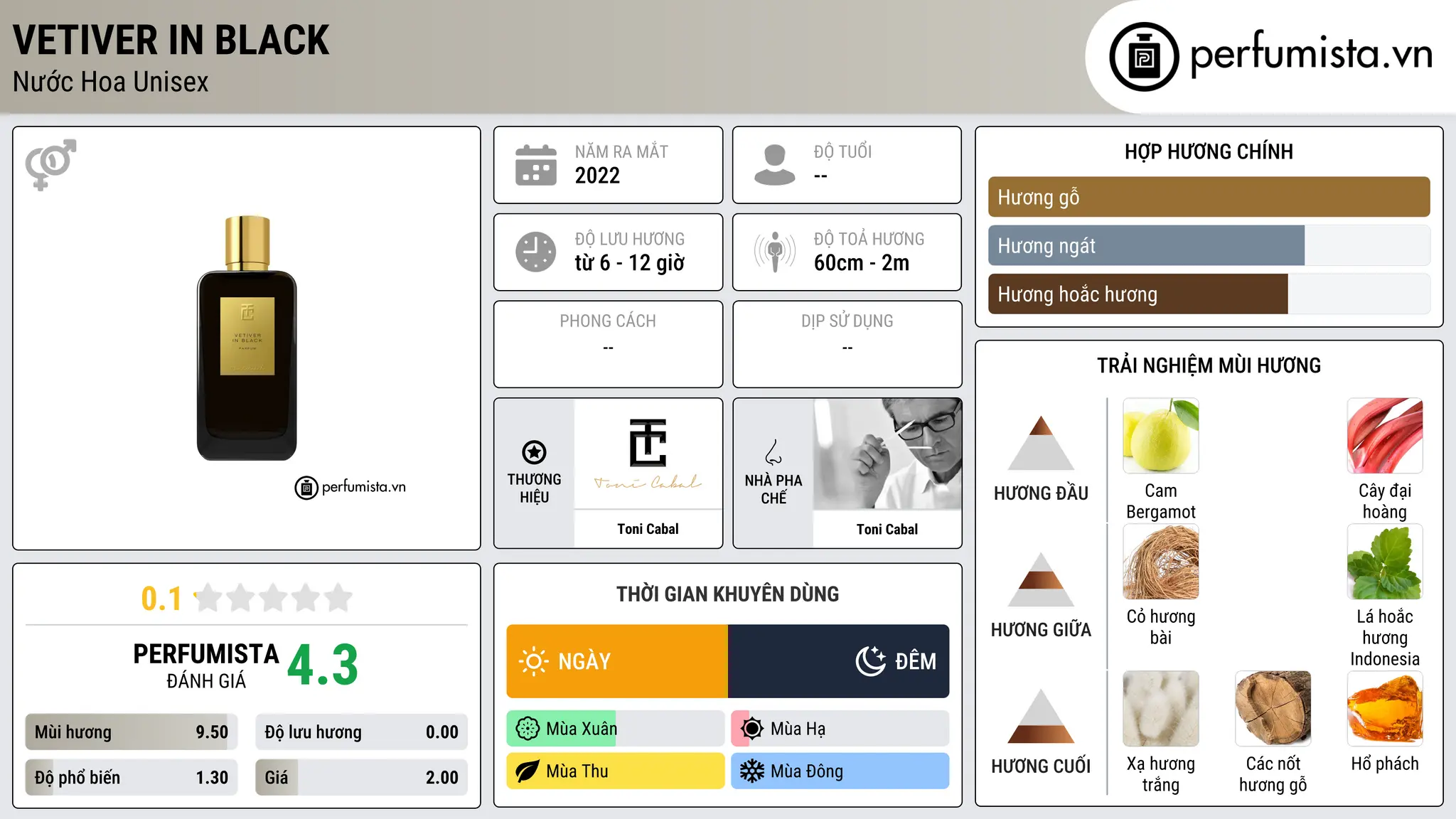Click the Độ phổ biến 1.30 rating bar
This screenshot has height=819, width=1456.
pos(132,777)
